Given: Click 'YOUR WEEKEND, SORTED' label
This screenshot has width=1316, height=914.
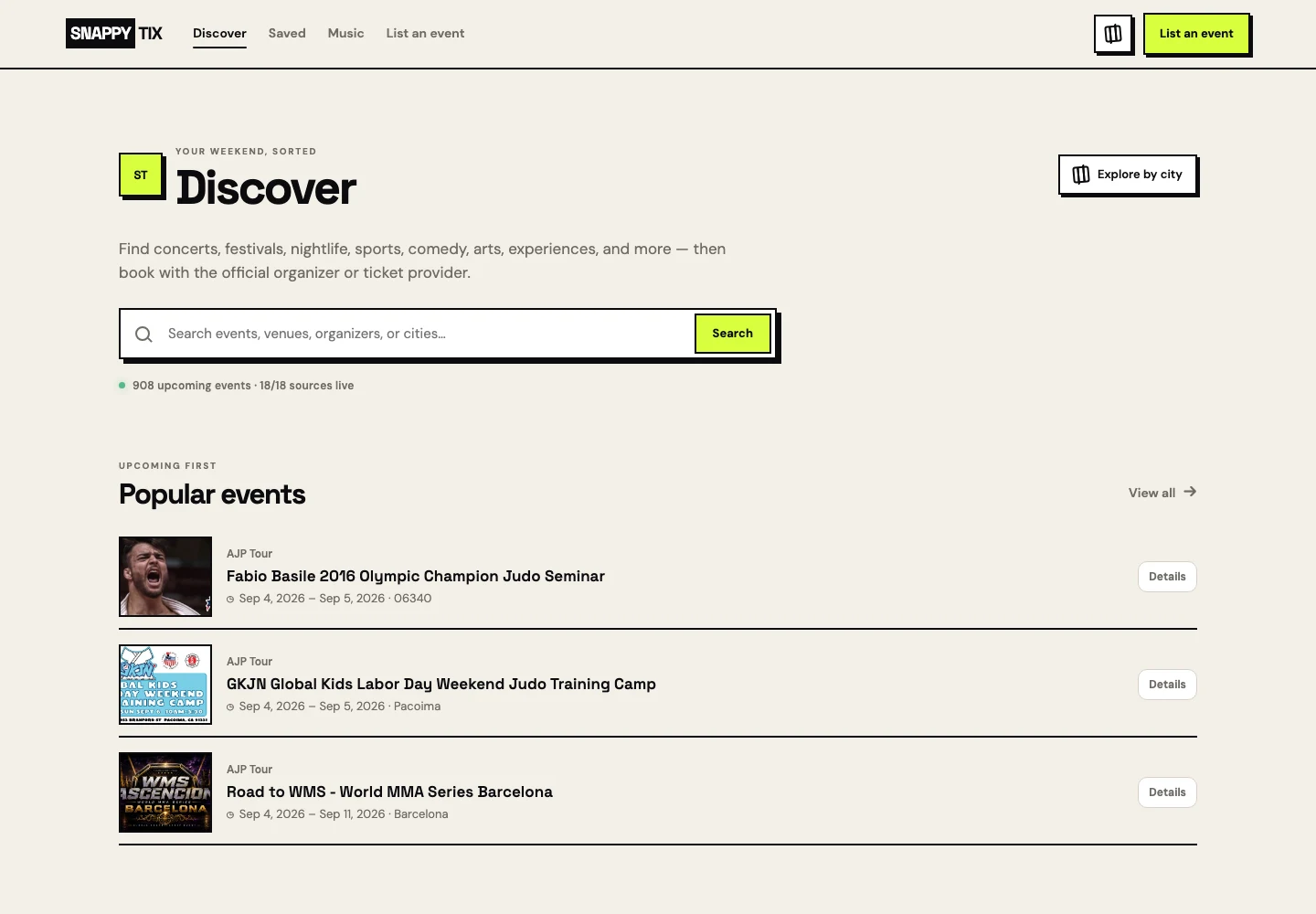Looking at the screenshot, I should coord(246,152).
